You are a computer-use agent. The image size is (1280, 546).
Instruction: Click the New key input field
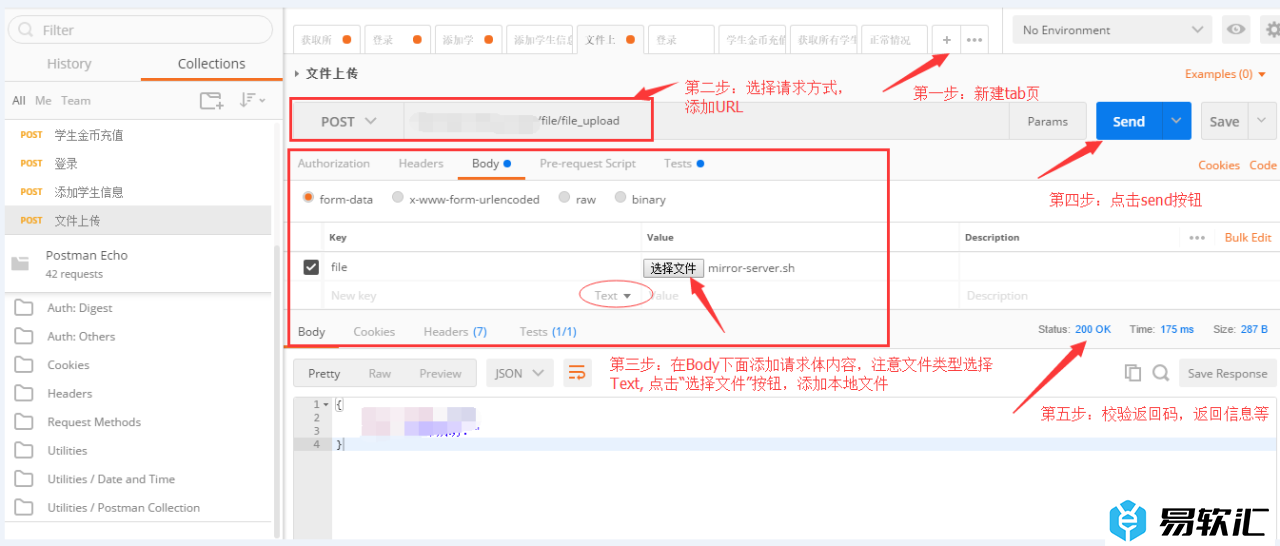tap(450, 296)
